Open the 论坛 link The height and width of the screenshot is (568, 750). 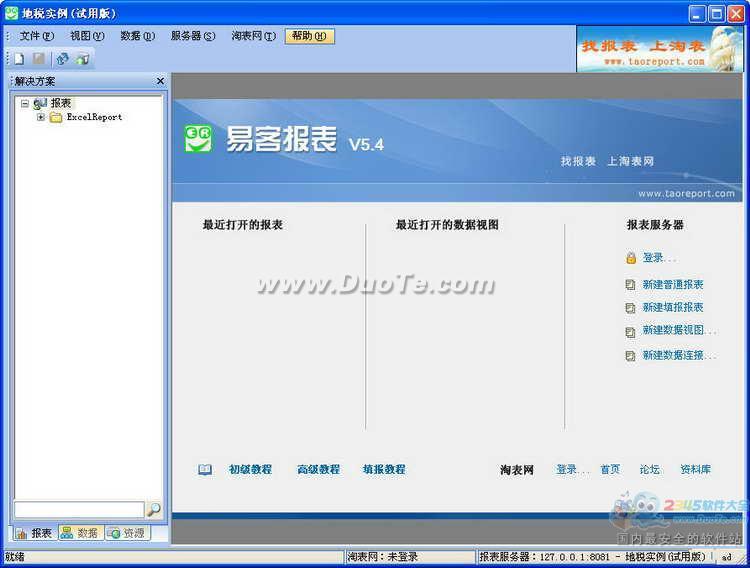click(650, 469)
